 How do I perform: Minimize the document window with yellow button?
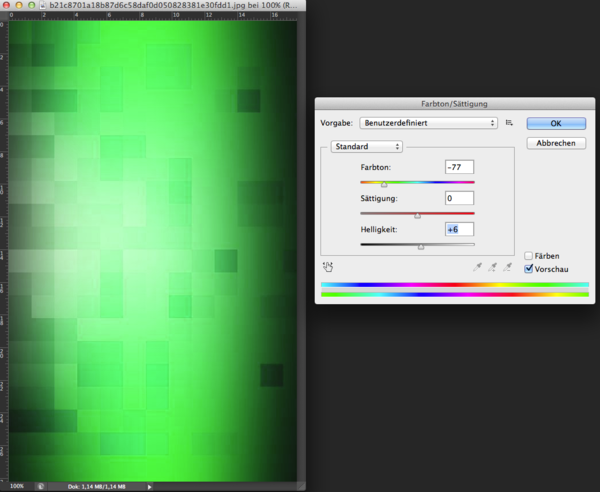tap(19, 5)
